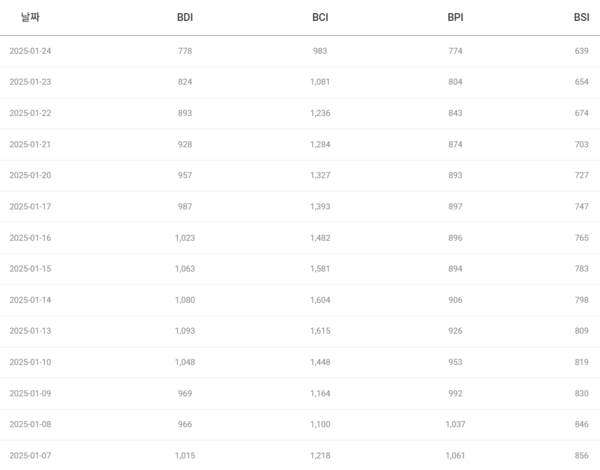Select BSI value 830
The height and width of the screenshot is (470, 600).
tap(581, 393)
